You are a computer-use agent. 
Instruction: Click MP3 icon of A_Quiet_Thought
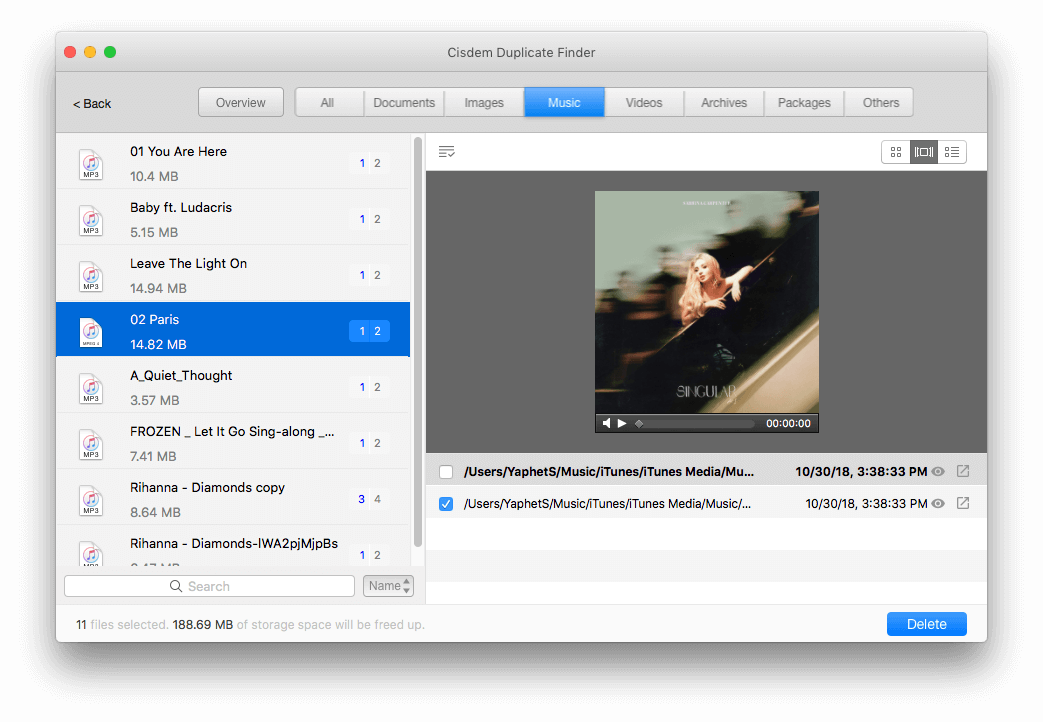coord(91,387)
